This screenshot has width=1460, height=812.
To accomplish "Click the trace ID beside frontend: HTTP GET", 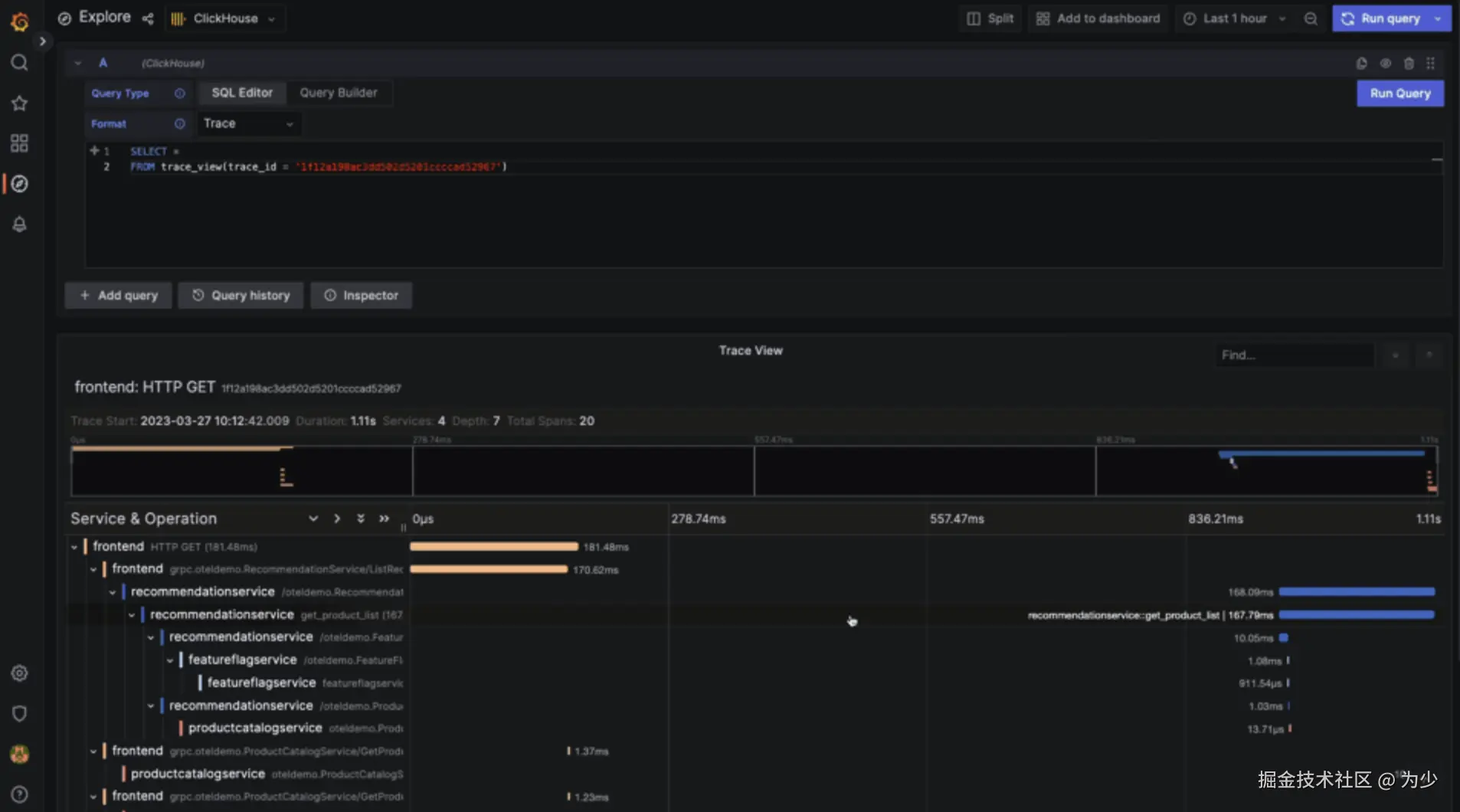I will [311, 389].
